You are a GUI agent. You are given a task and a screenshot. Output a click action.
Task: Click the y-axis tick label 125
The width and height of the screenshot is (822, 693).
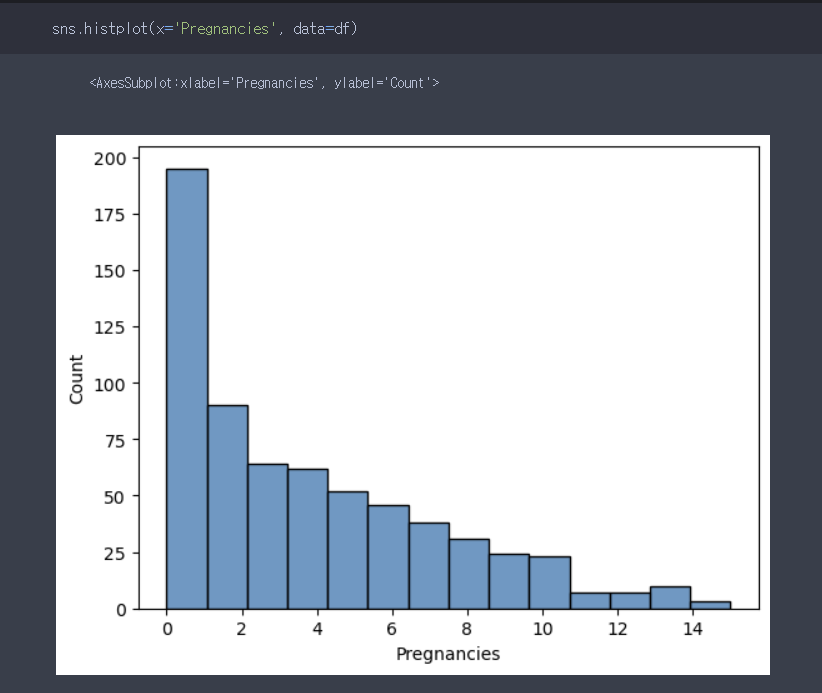(110, 328)
